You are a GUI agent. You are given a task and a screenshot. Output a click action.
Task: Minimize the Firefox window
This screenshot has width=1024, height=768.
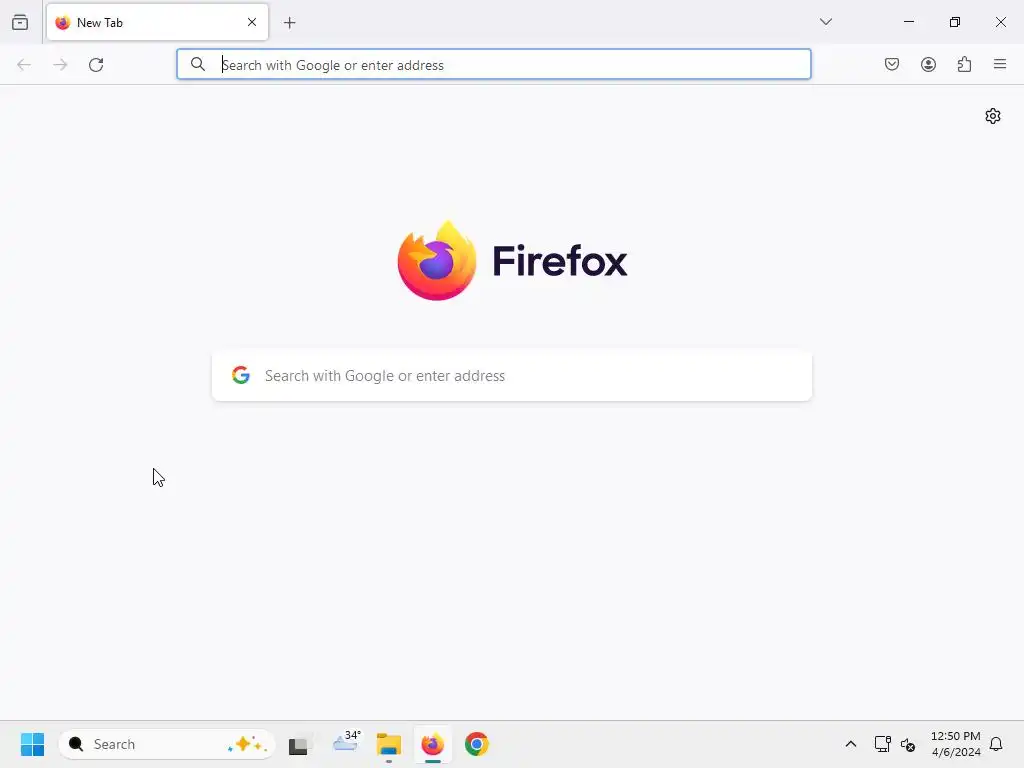[x=909, y=22]
